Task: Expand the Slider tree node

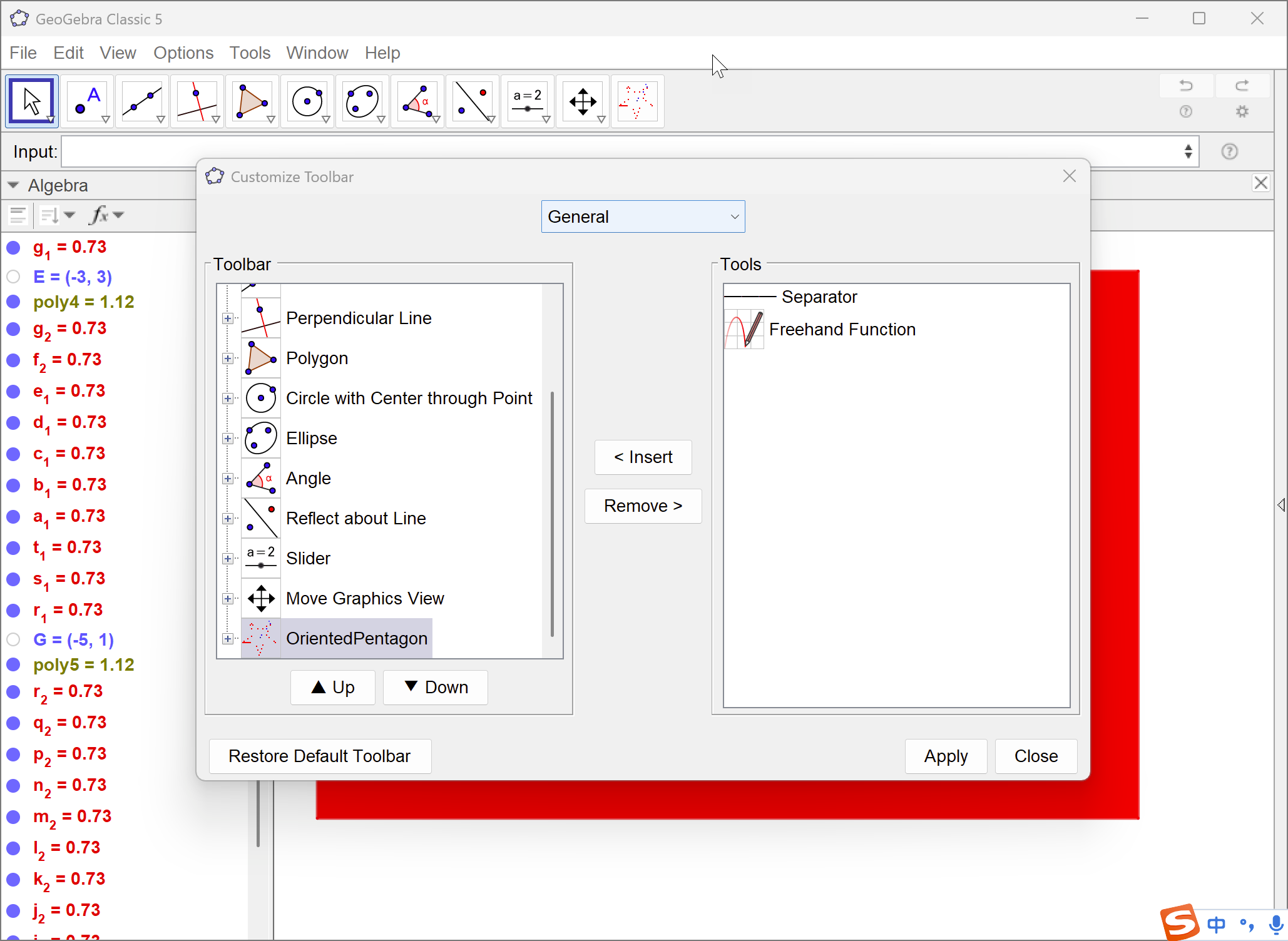Action: [x=228, y=559]
